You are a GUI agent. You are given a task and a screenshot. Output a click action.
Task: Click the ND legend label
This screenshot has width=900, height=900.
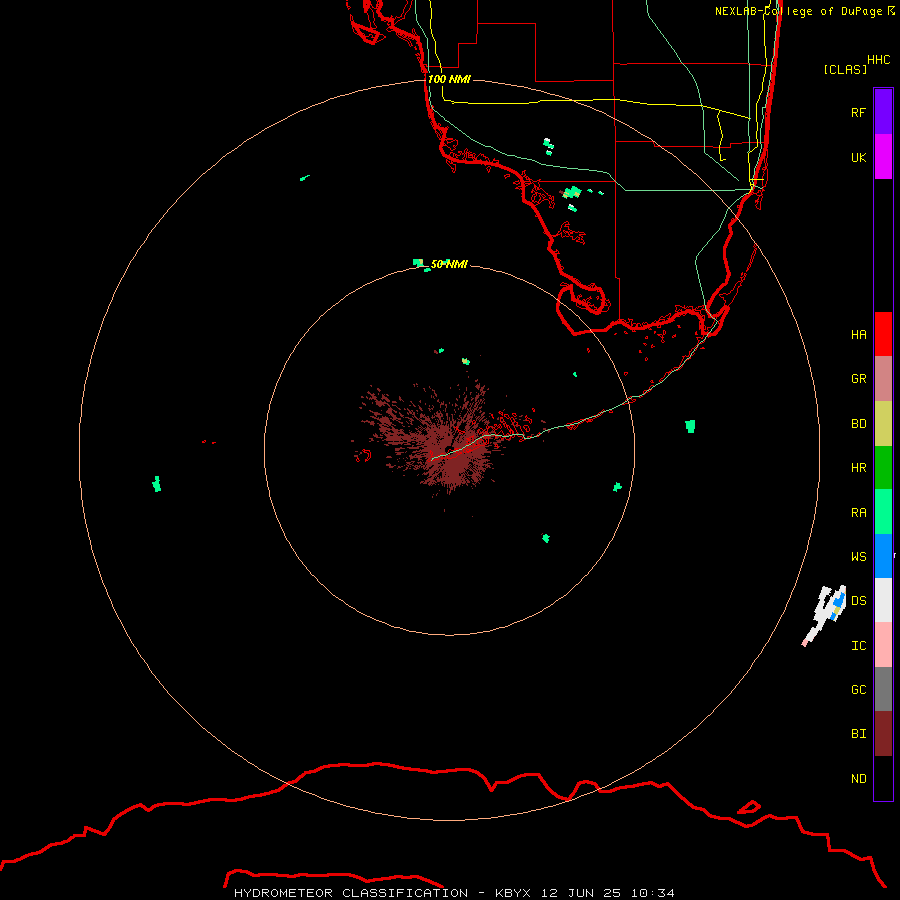click(x=859, y=779)
